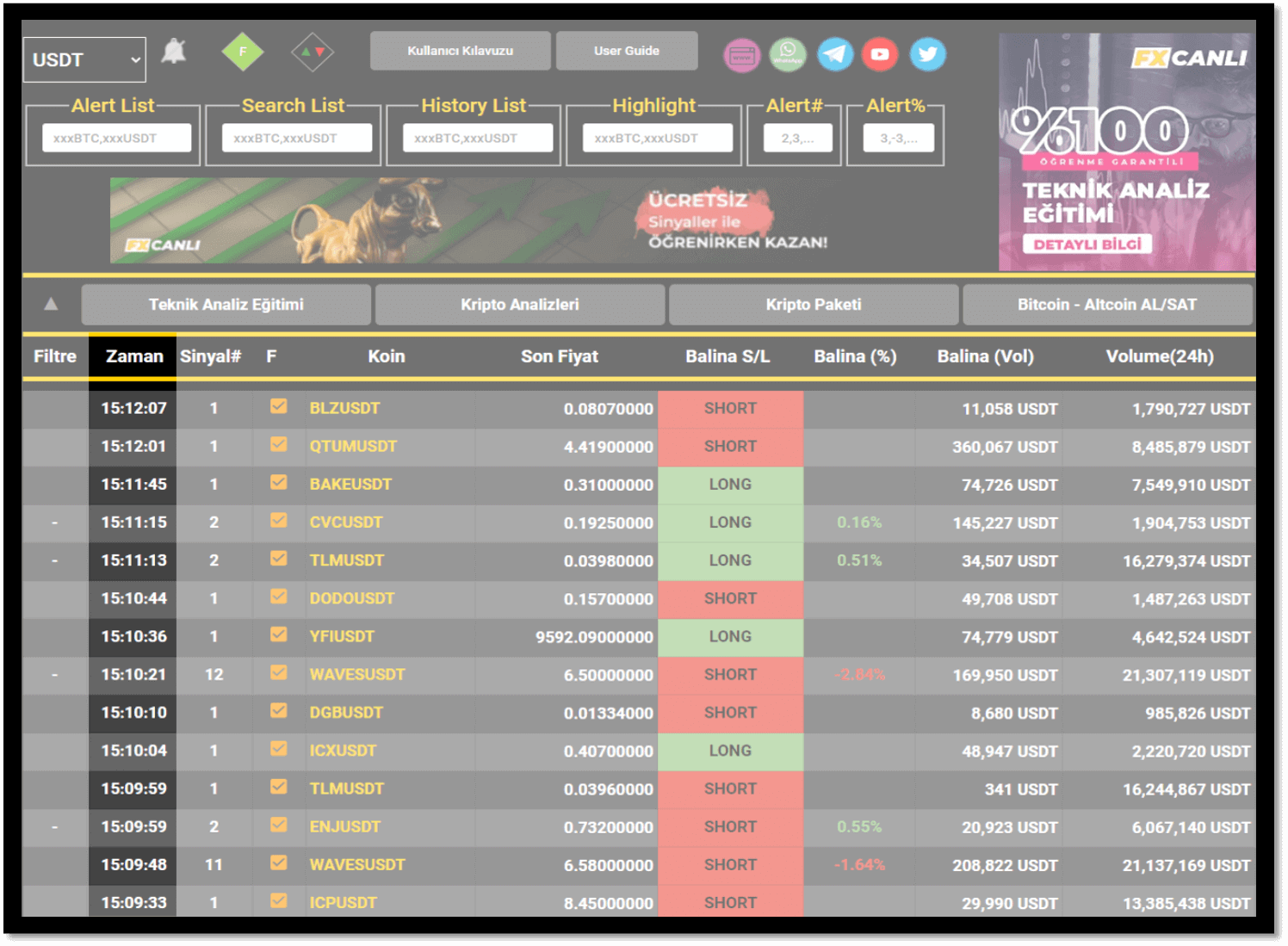Open the YouTube channel icon
The image size is (1288, 946).
[x=880, y=55]
